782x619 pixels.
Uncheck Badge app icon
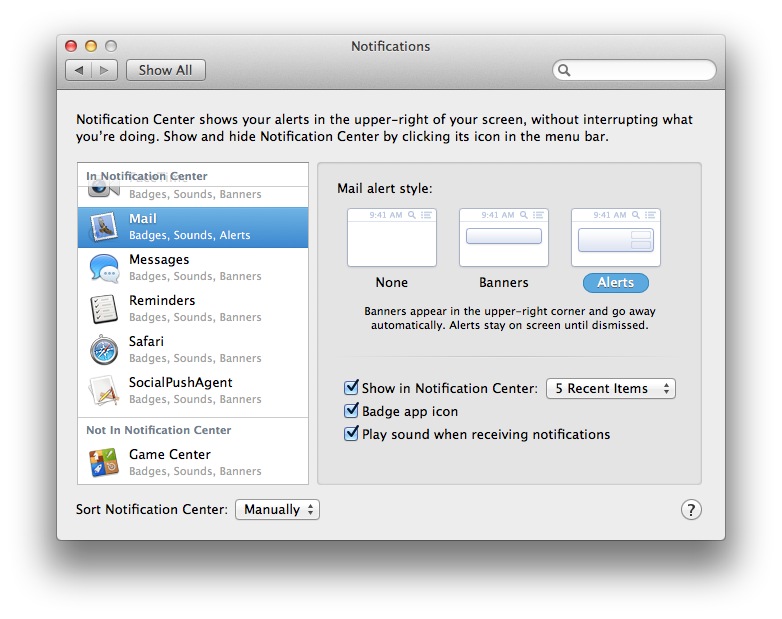tap(351, 411)
